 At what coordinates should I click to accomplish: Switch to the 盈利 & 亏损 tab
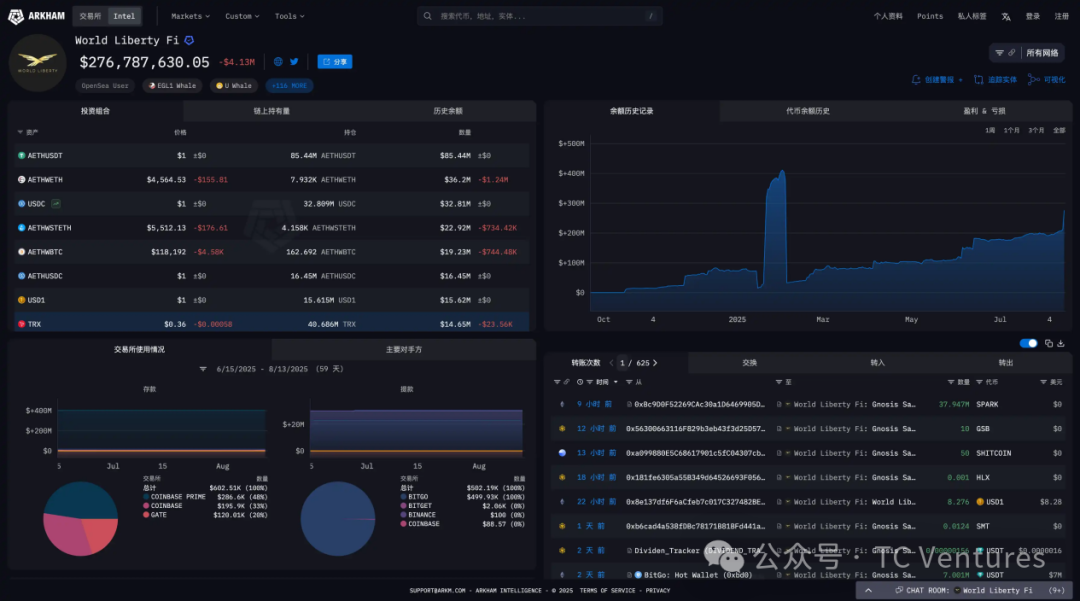[x=984, y=111]
